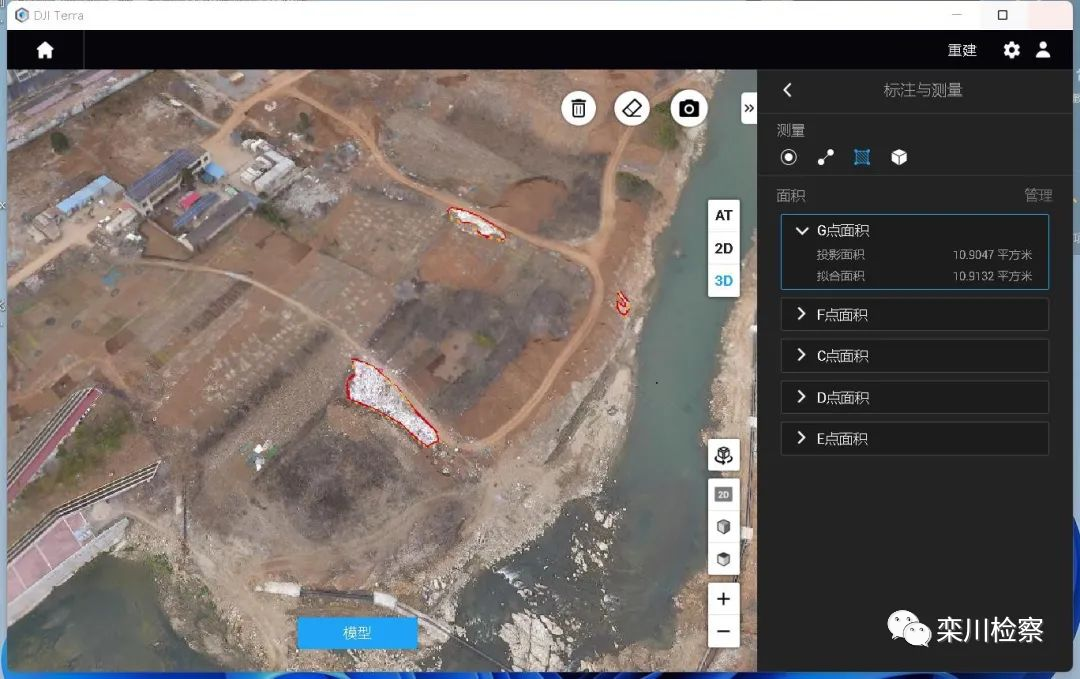Minimize the DJI Terra window

[957, 15]
